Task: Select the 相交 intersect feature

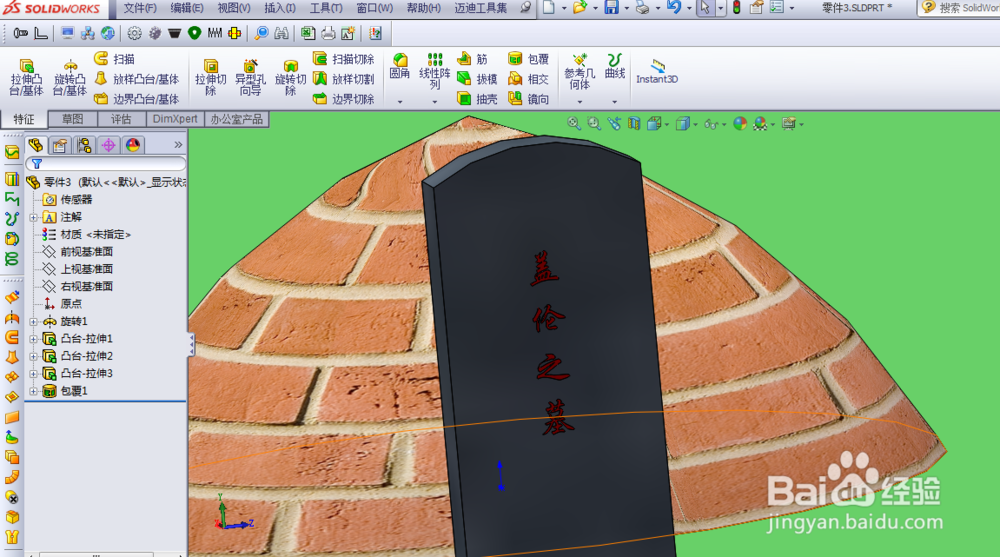Action: point(529,78)
